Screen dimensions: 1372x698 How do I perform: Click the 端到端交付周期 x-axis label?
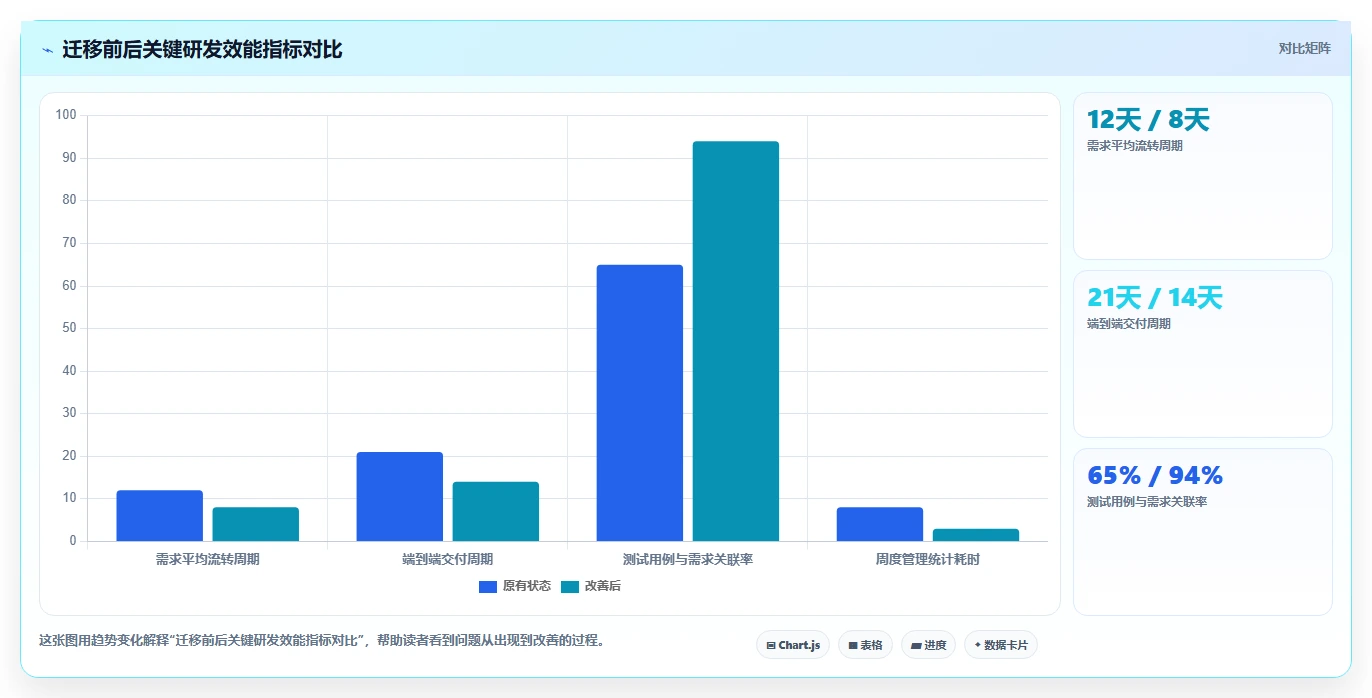click(448, 560)
